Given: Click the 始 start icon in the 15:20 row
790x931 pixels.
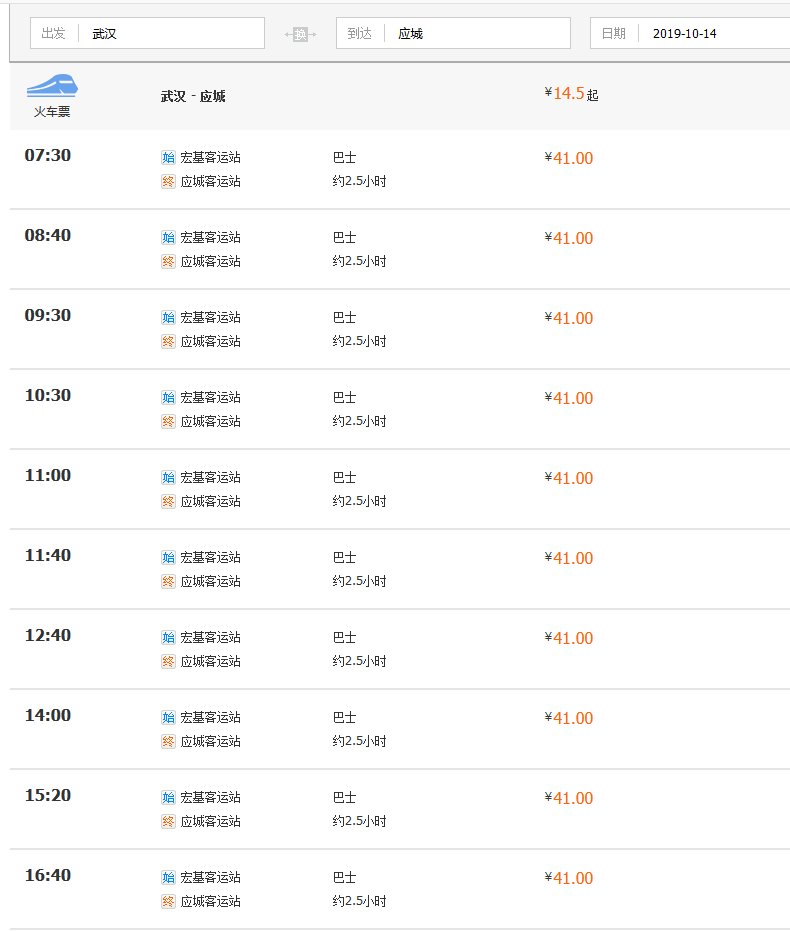Looking at the screenshot, I should click(x=168, y=797).
